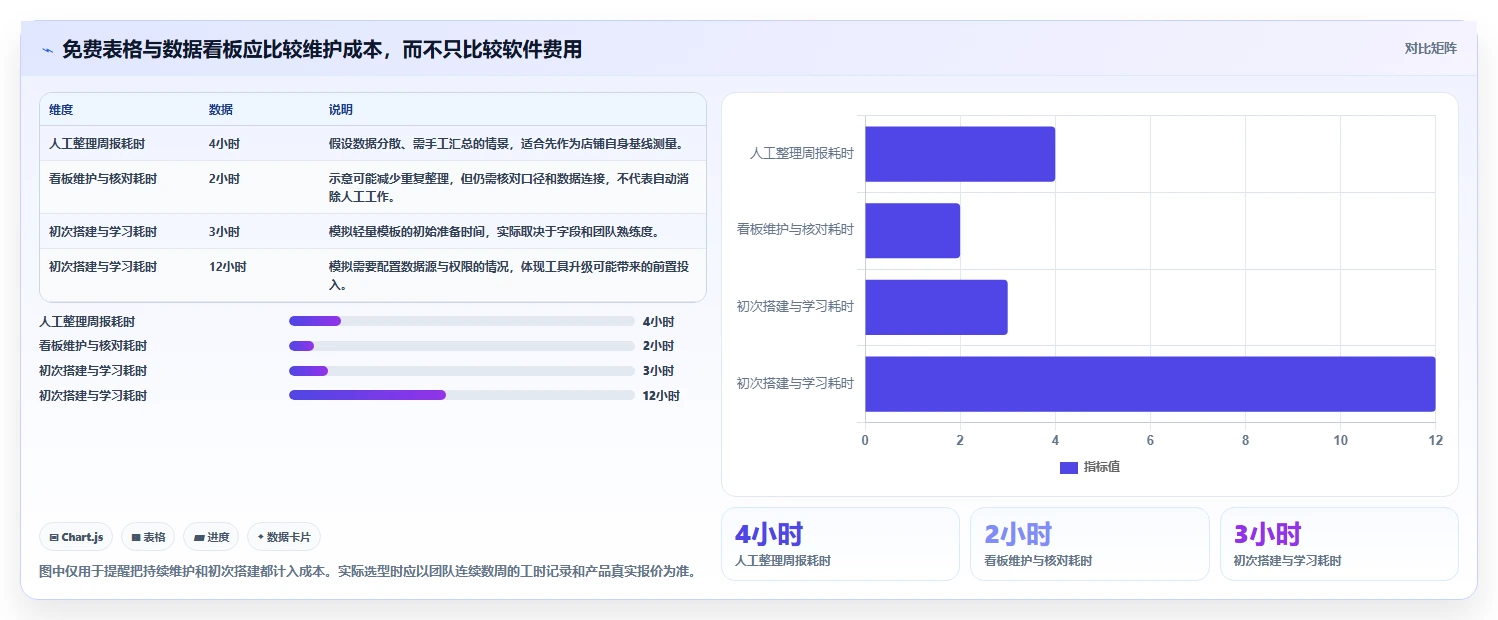
Task: Click the progress bar valued 3小时
Action: pyautogui.click(x=462, y=371)
